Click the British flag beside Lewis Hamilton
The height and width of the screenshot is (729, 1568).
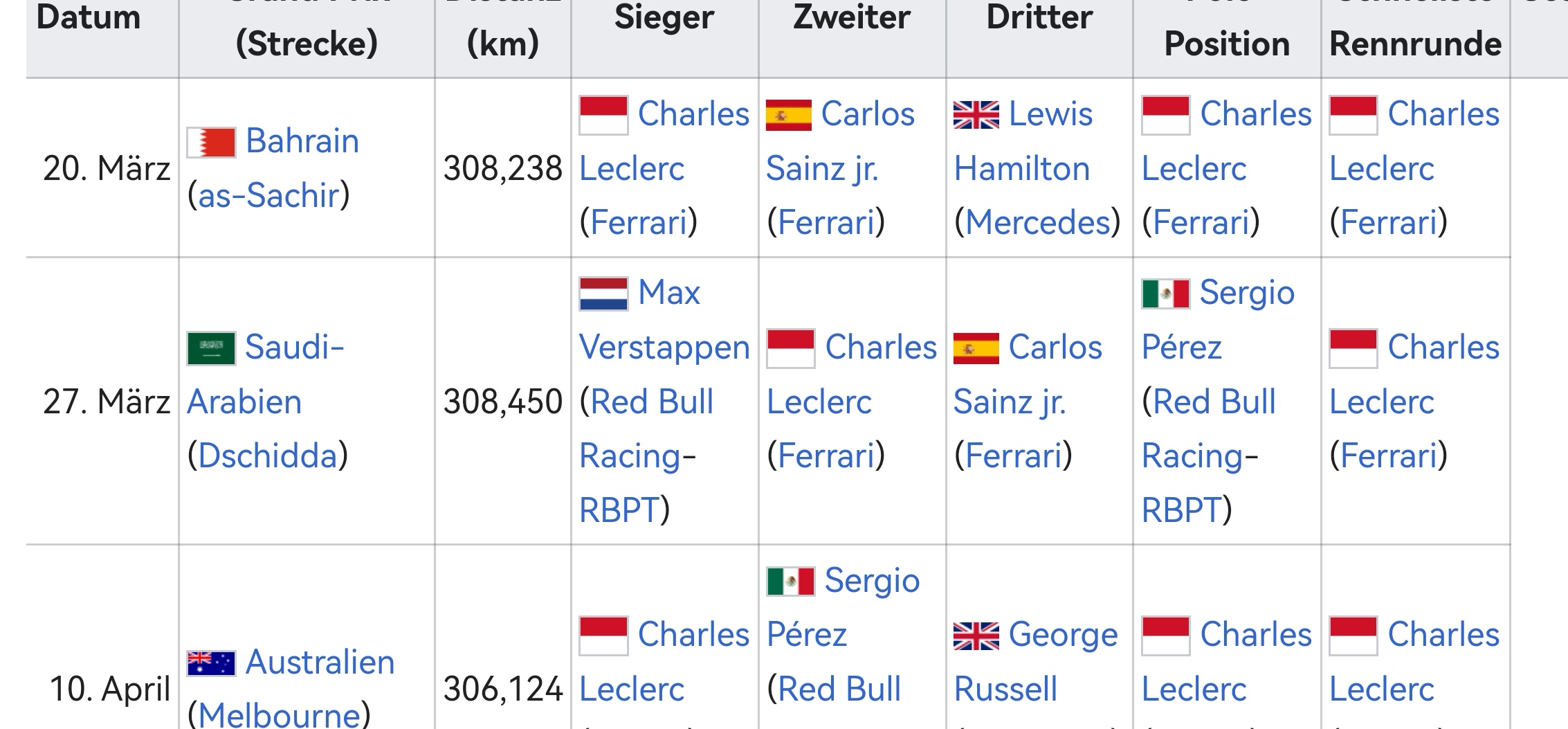pyautogui.click(x=976, y=115)
